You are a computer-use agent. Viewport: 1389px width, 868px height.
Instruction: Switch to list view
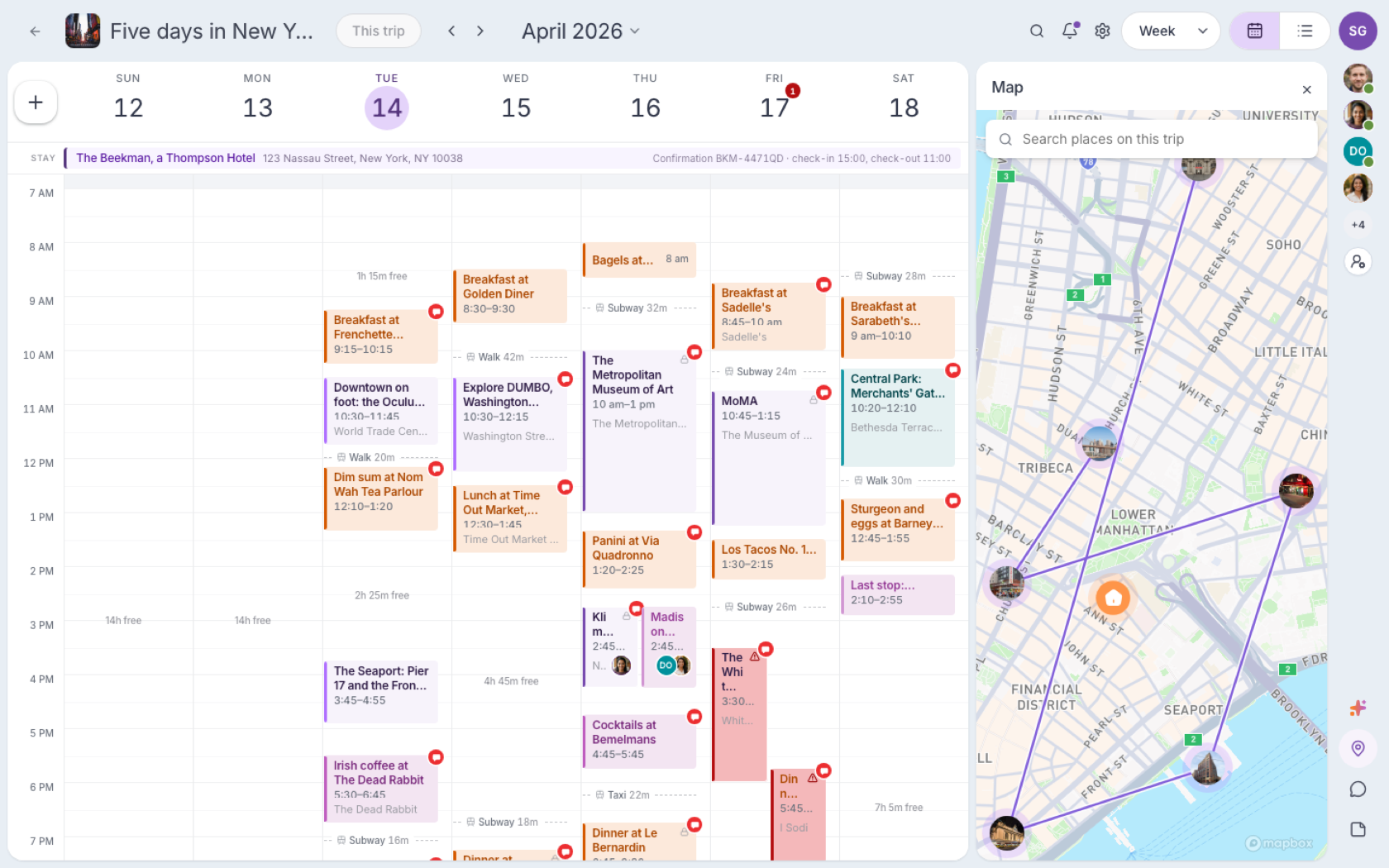coord(1305,31)
